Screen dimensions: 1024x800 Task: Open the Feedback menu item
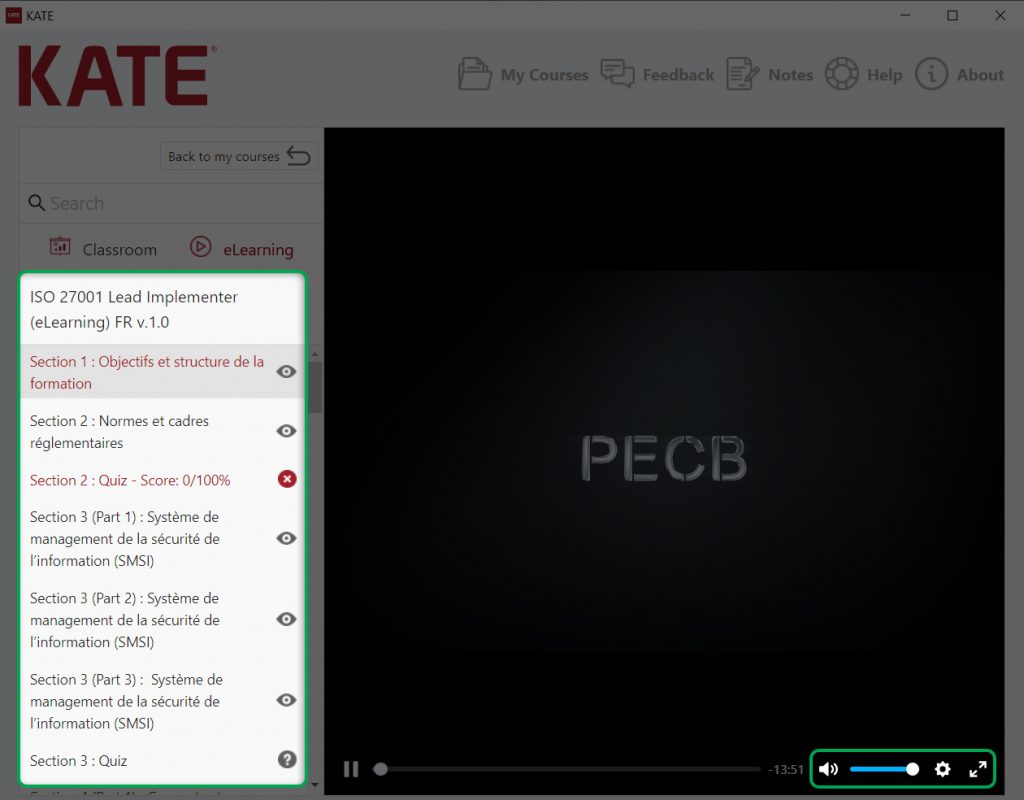(x=657, y=74)
